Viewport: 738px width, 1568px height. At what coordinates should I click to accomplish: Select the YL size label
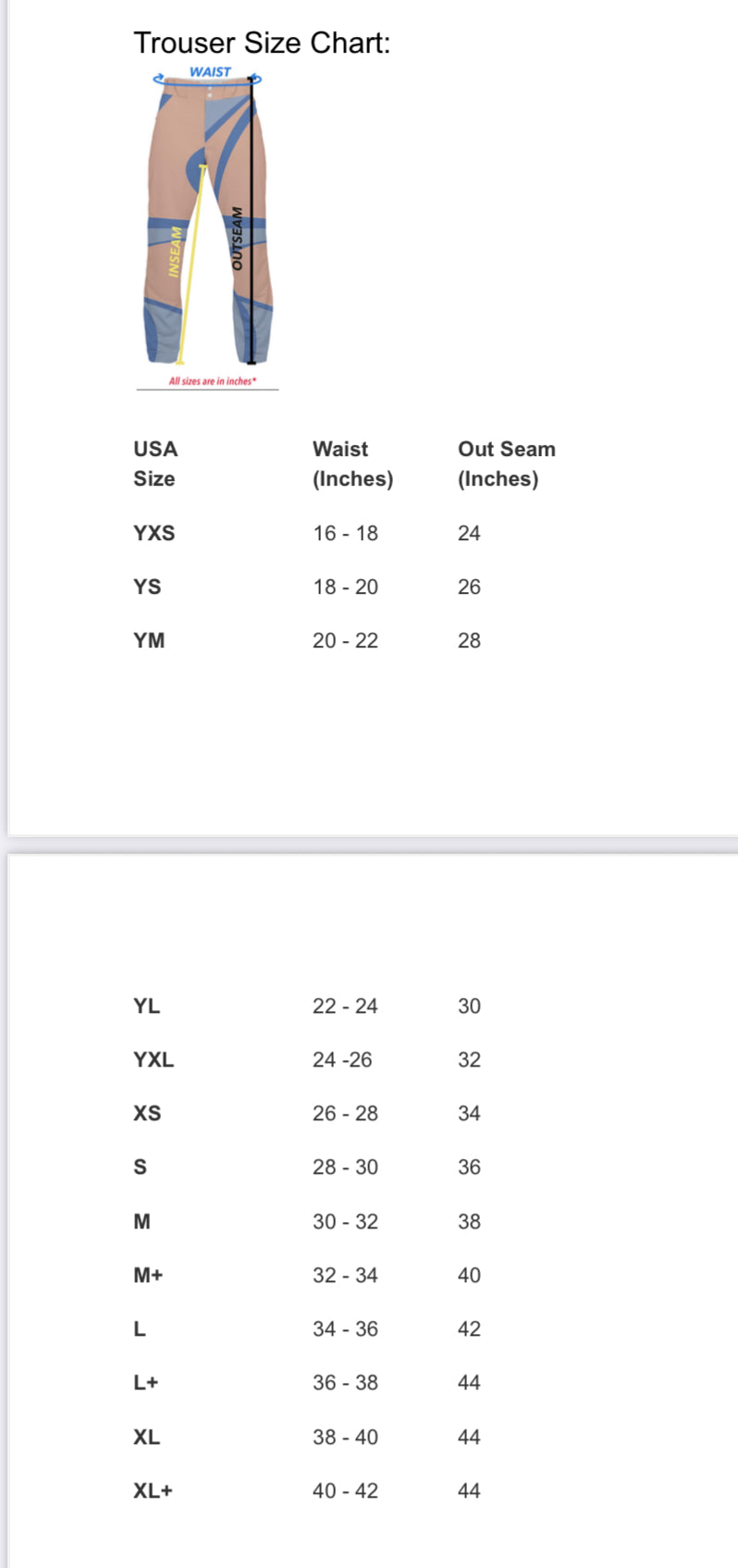pyautogui.click(x=146, y=1006)
